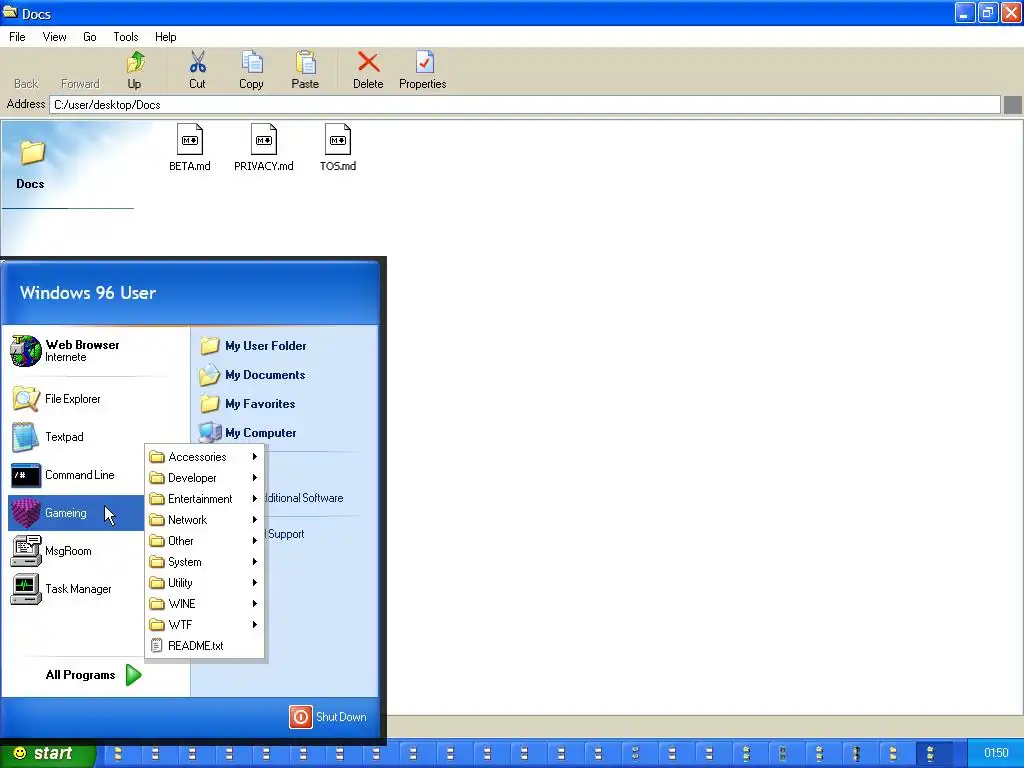Viewport: 1024px width, 768px height.
Task: Click the address bar path field
Action: coord(525,104)
